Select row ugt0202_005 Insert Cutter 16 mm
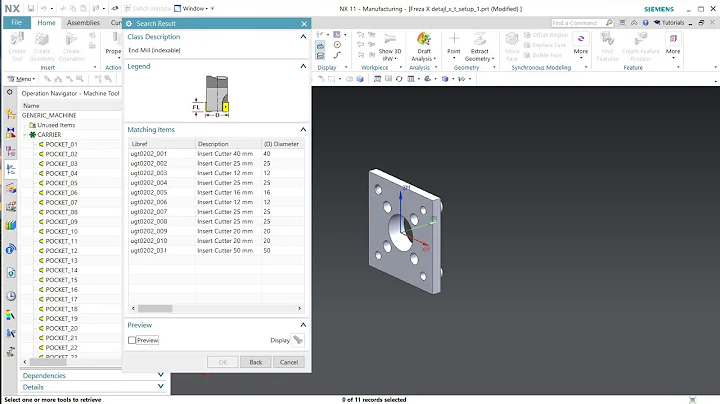720x404 pixels. point(216,192)
